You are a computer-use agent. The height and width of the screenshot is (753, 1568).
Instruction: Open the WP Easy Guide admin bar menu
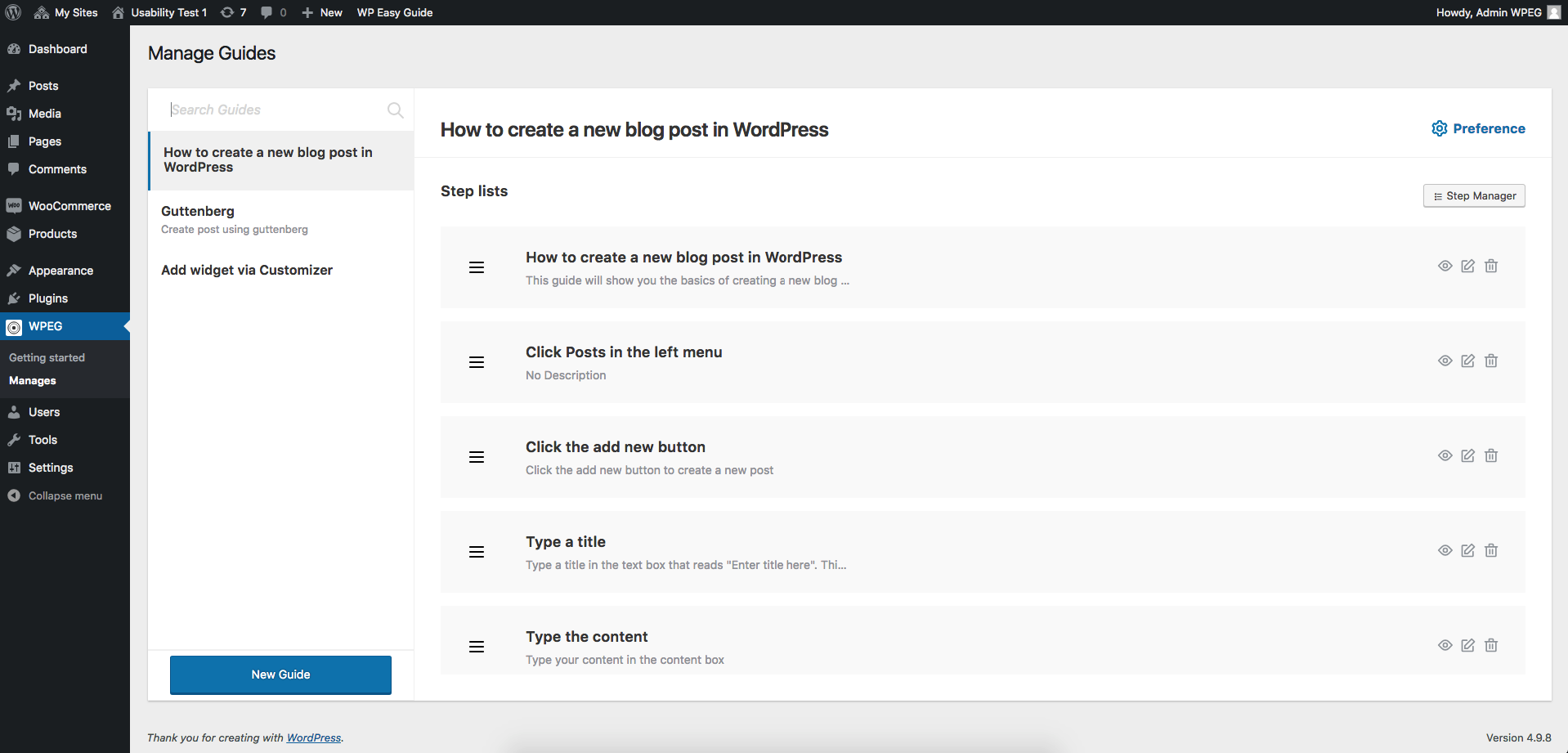click(x=395, y=12)
